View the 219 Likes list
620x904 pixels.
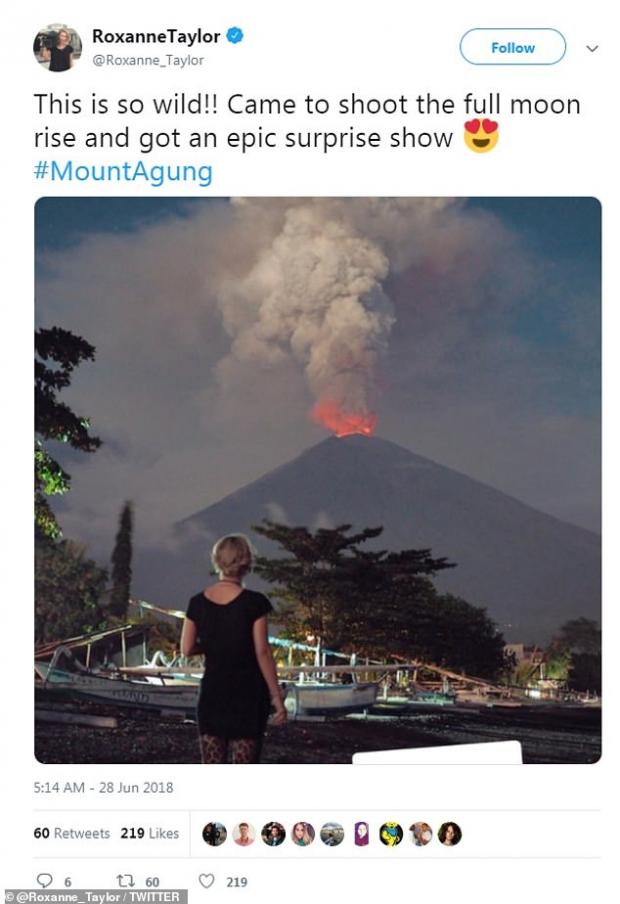(x=149, y=833)
